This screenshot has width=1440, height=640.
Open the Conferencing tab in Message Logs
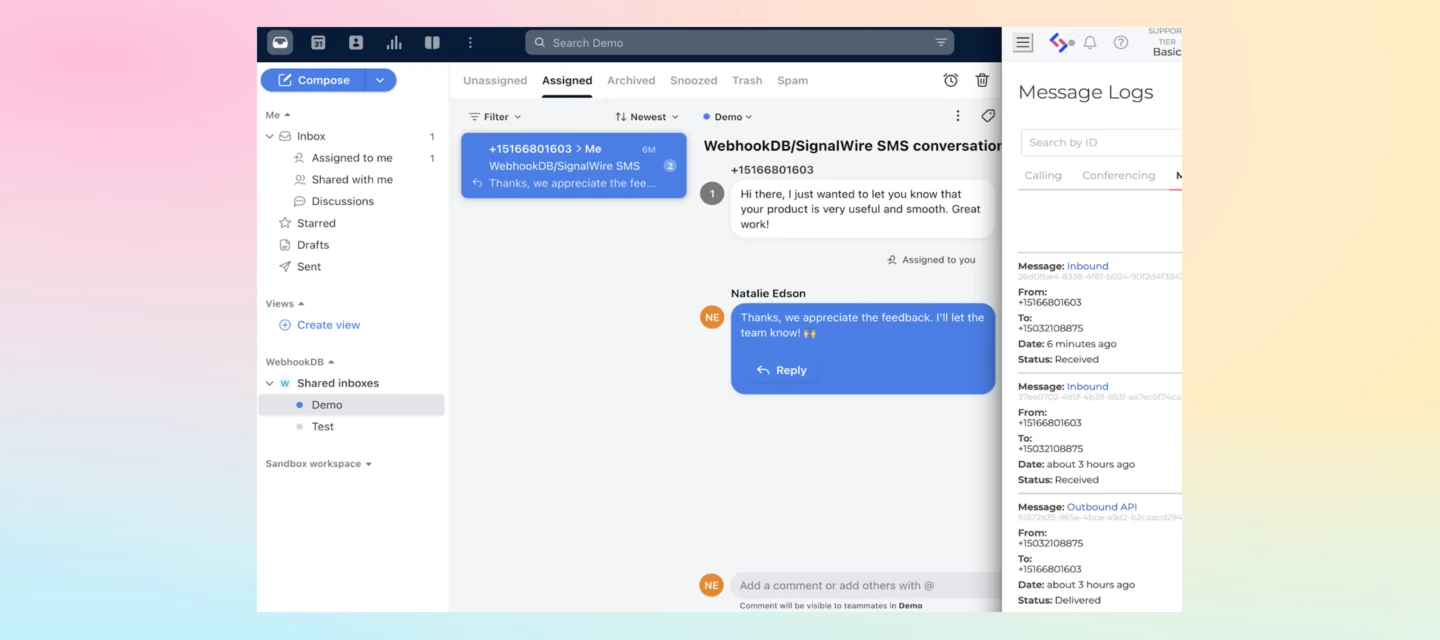click(x=1118, y=175)
